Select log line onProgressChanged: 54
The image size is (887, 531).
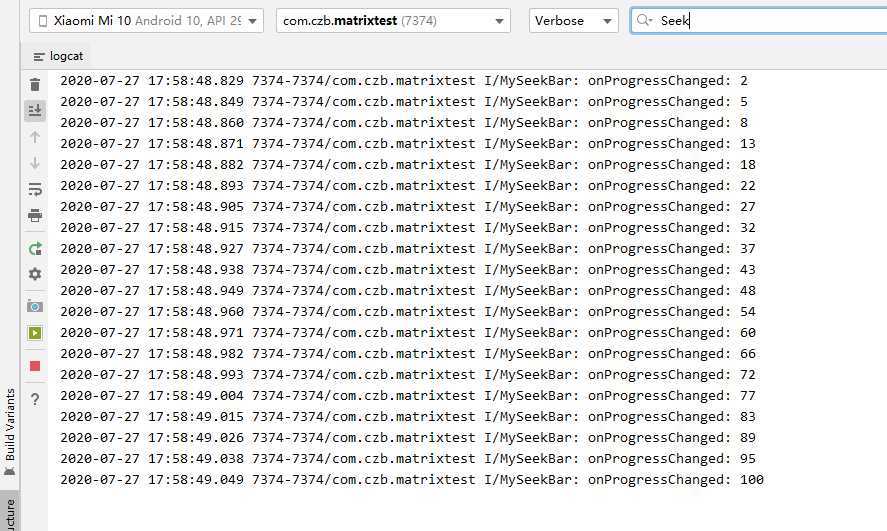[x=408, y=312]
